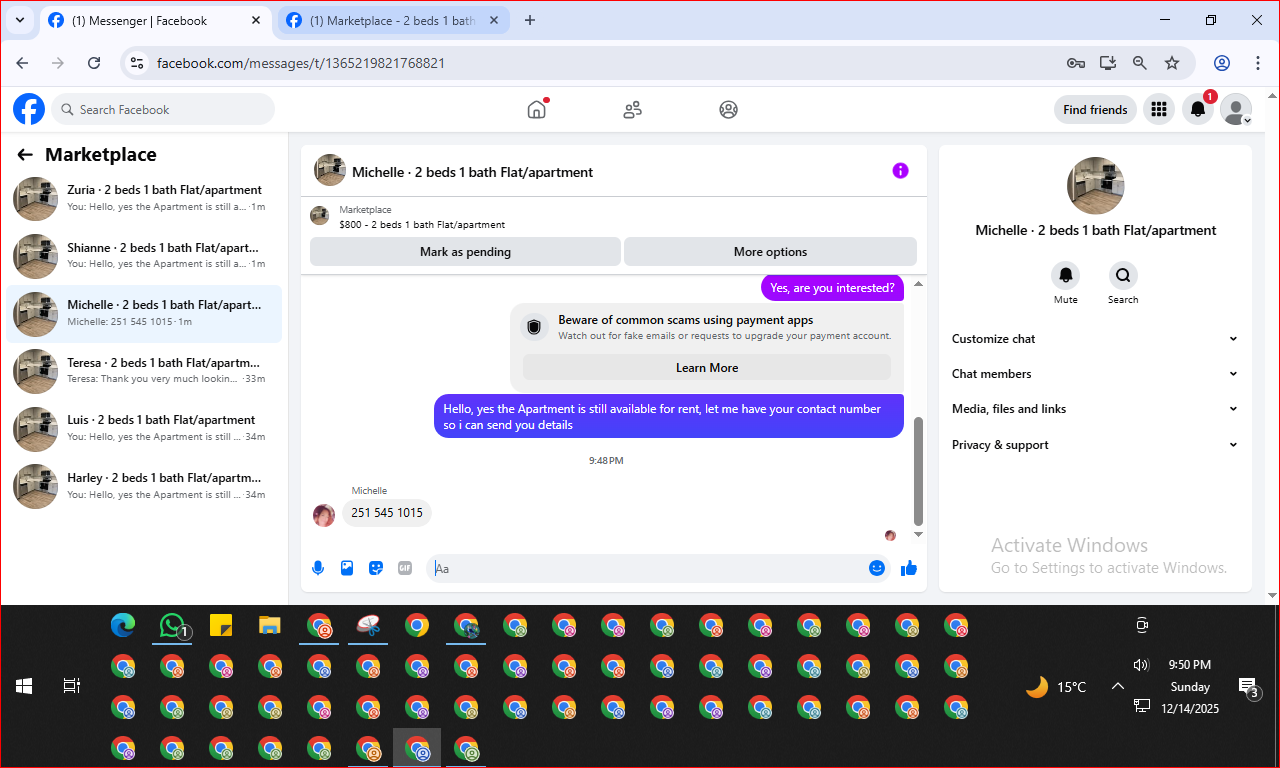Viewport: 1280px width, 768px height.
Task: Go back in browser history
Action: [x=22, y=63]
